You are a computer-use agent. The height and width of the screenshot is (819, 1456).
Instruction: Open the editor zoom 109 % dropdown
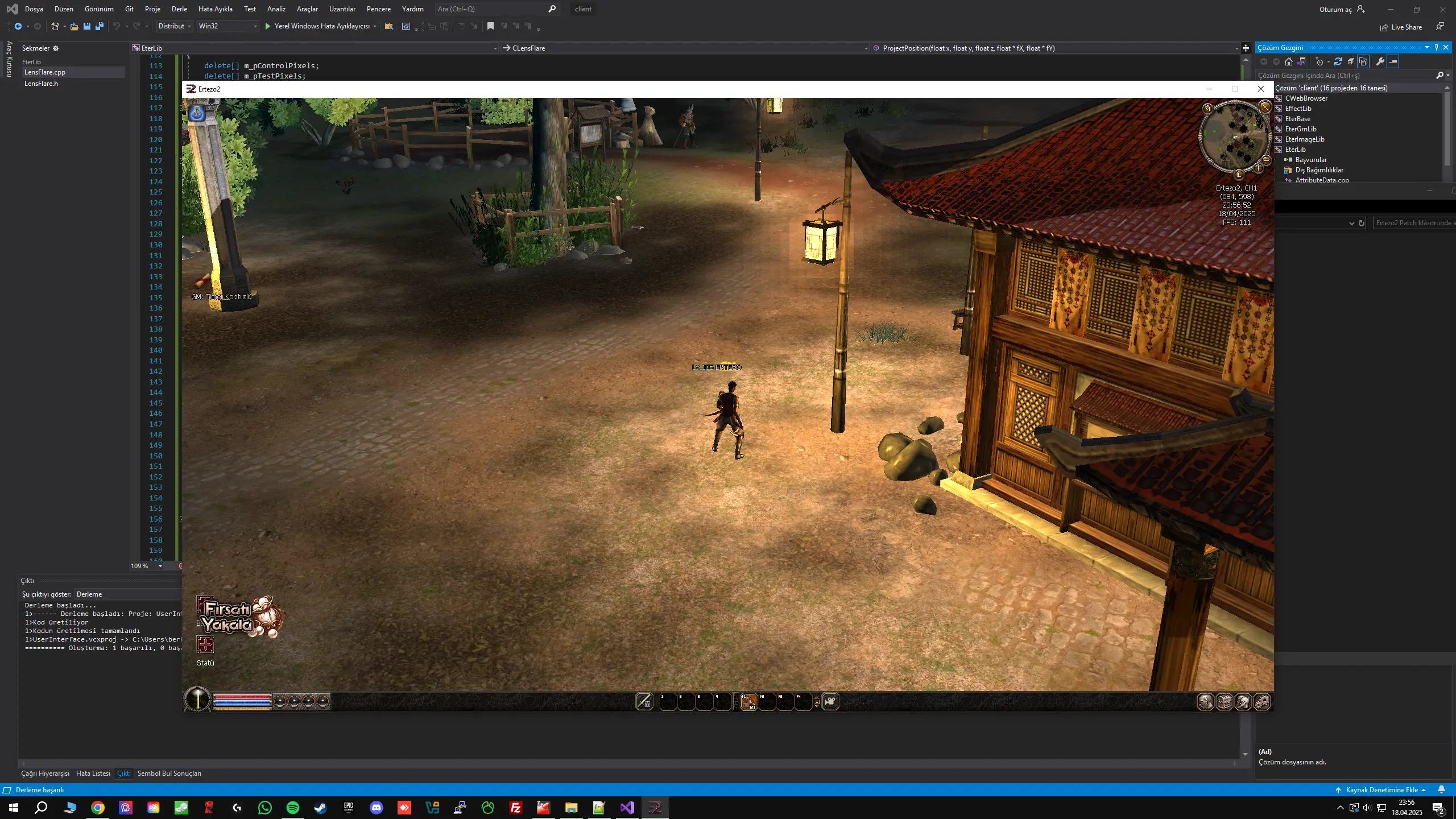[147, 566]
